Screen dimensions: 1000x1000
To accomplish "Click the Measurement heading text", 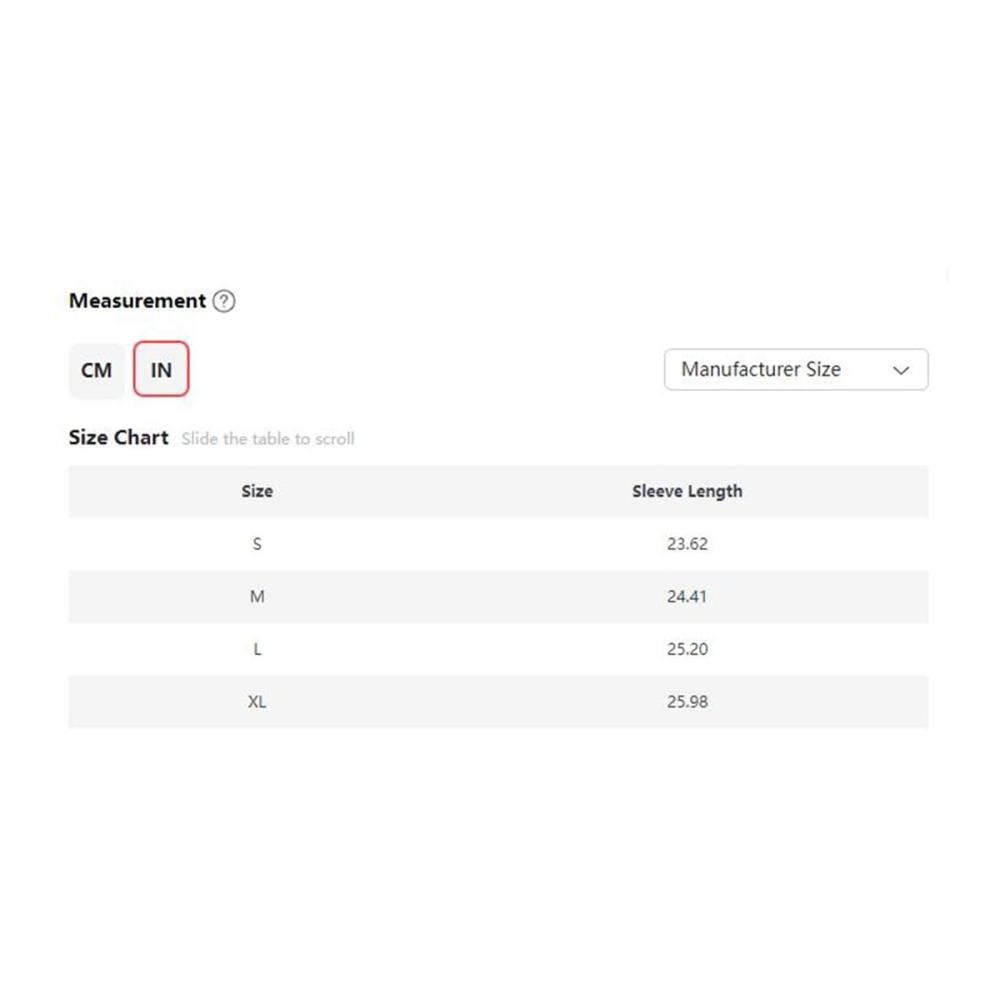I will [137, 300].
